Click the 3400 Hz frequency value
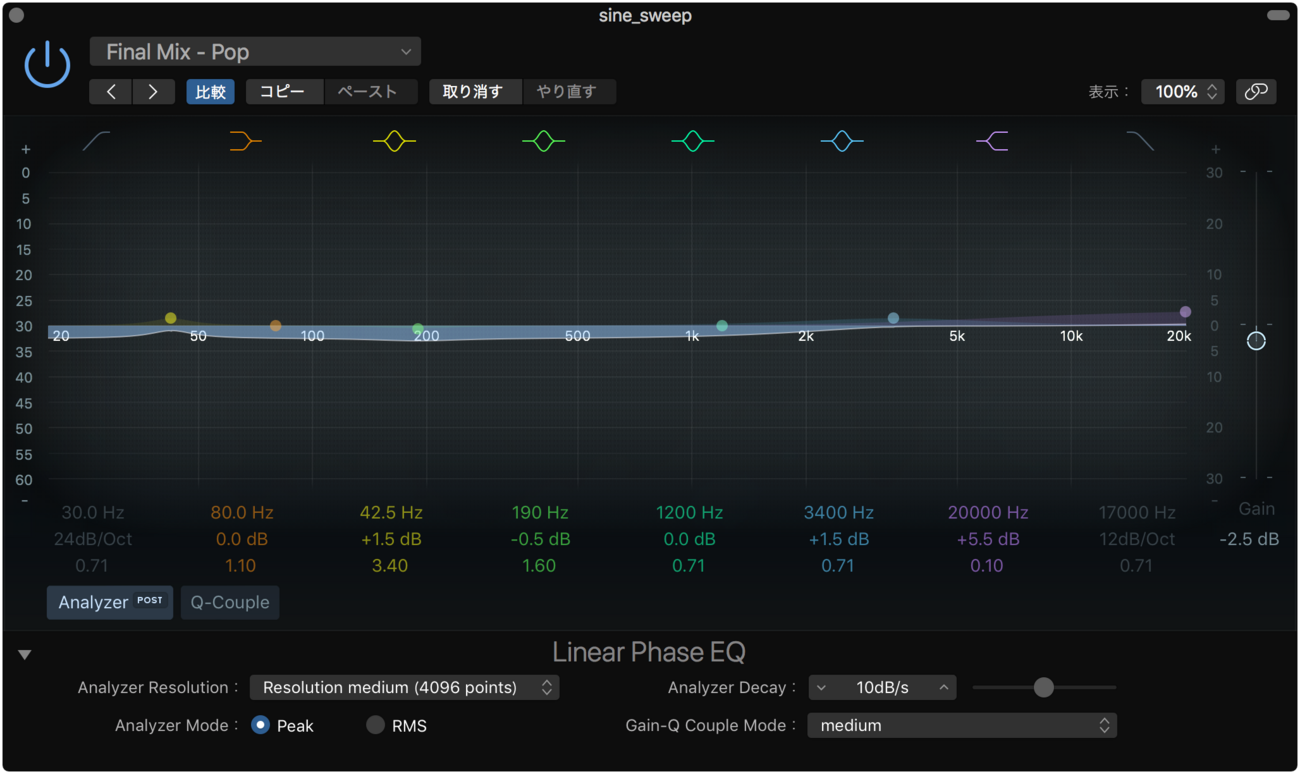This screenshot has width=1300, height=774. coord(838,513)
